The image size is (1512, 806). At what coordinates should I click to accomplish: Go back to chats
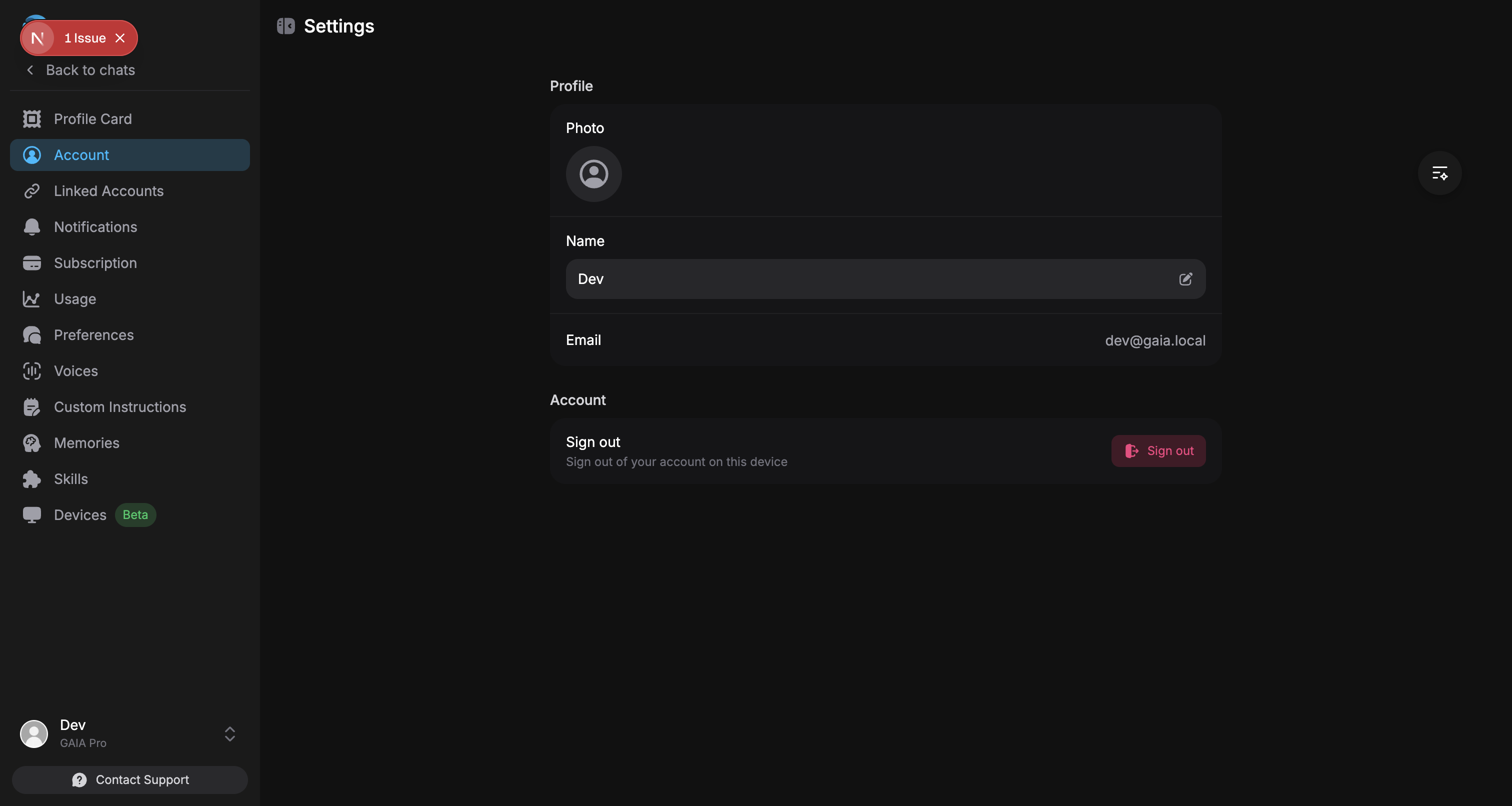(80, 70)
